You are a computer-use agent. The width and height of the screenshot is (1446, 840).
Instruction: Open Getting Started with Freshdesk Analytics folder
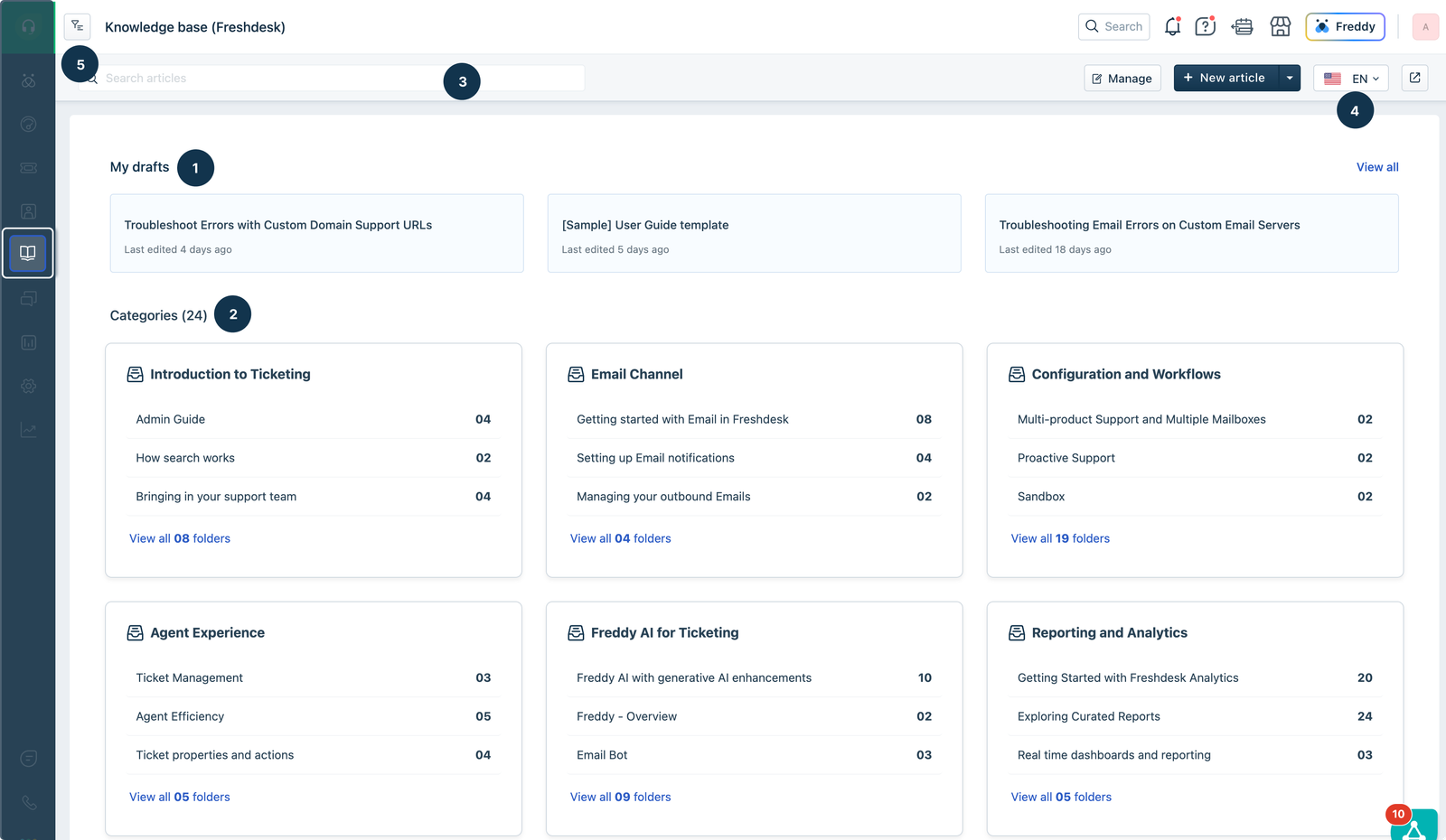tap(1195, 677)
